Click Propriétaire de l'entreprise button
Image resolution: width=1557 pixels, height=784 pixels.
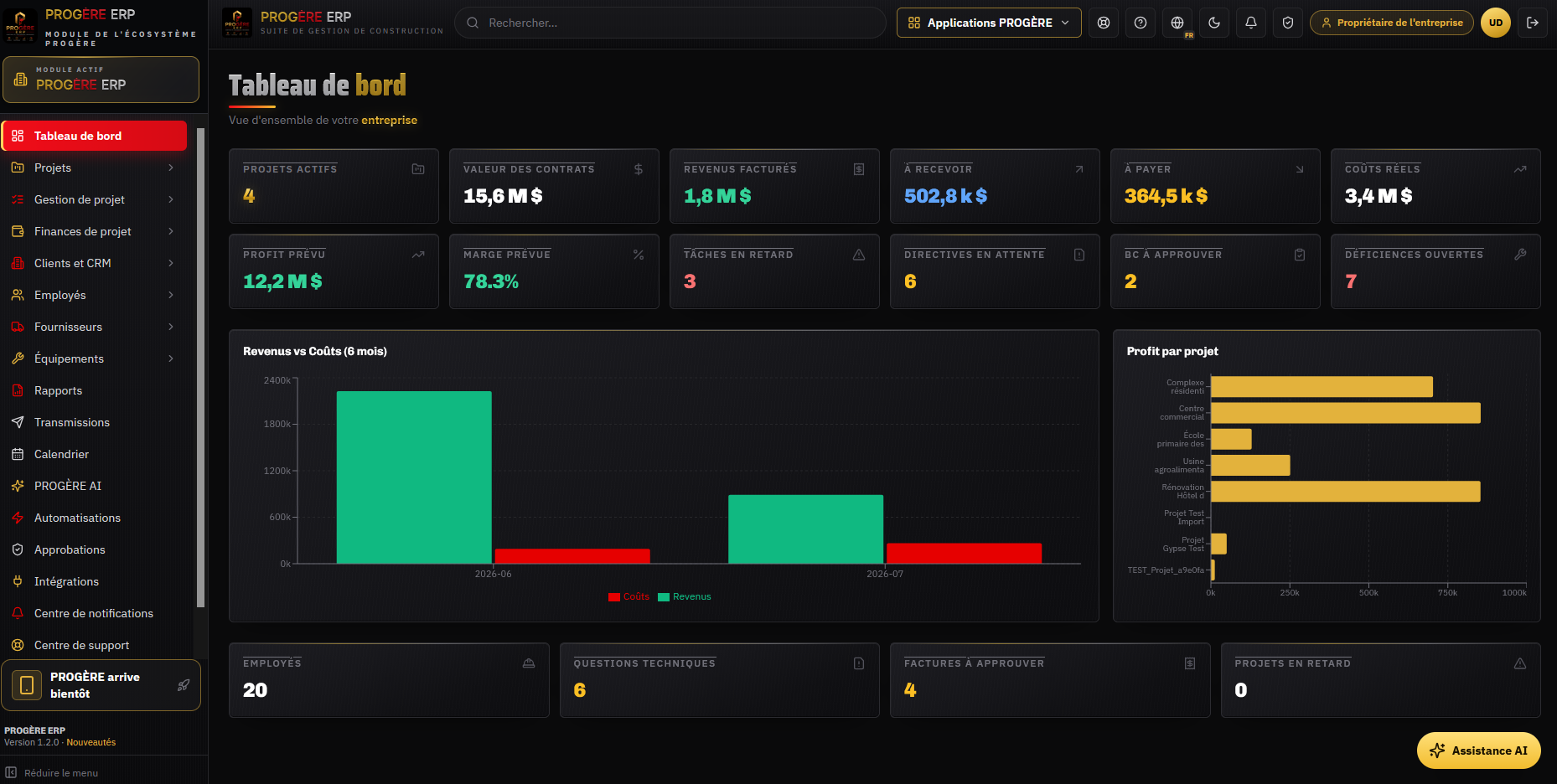pyautogui.click(x=1392, y=23)
